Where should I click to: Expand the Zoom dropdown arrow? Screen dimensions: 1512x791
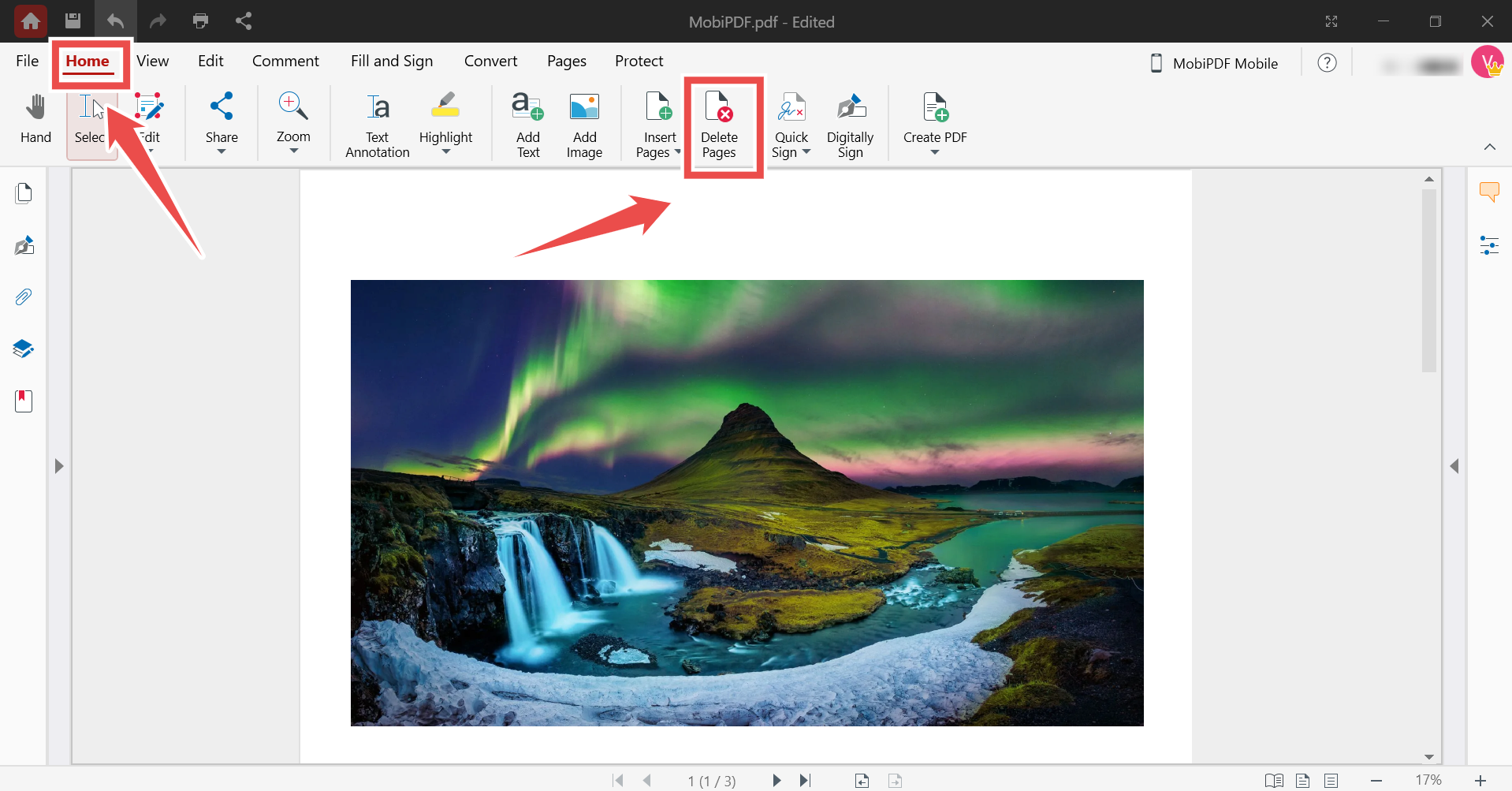[293, 151]
